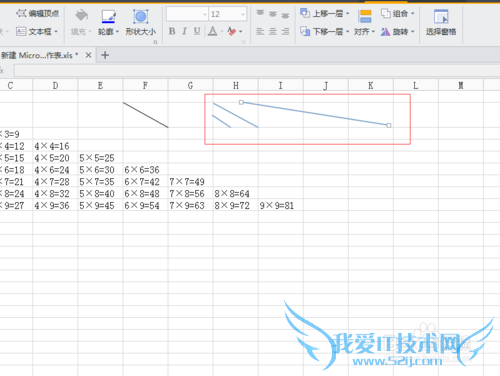
Task: Click Bring Forward (上移一层)
Action: [321, 14]
